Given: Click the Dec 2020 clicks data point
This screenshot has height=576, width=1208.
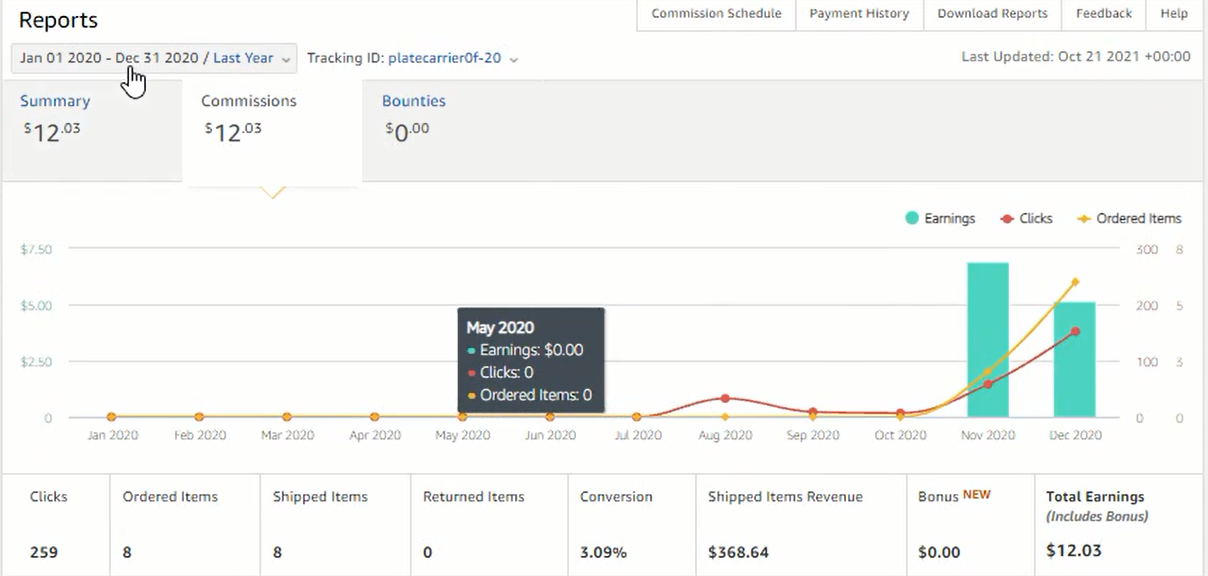Looking at the screenshot, I should point(1075,331).
